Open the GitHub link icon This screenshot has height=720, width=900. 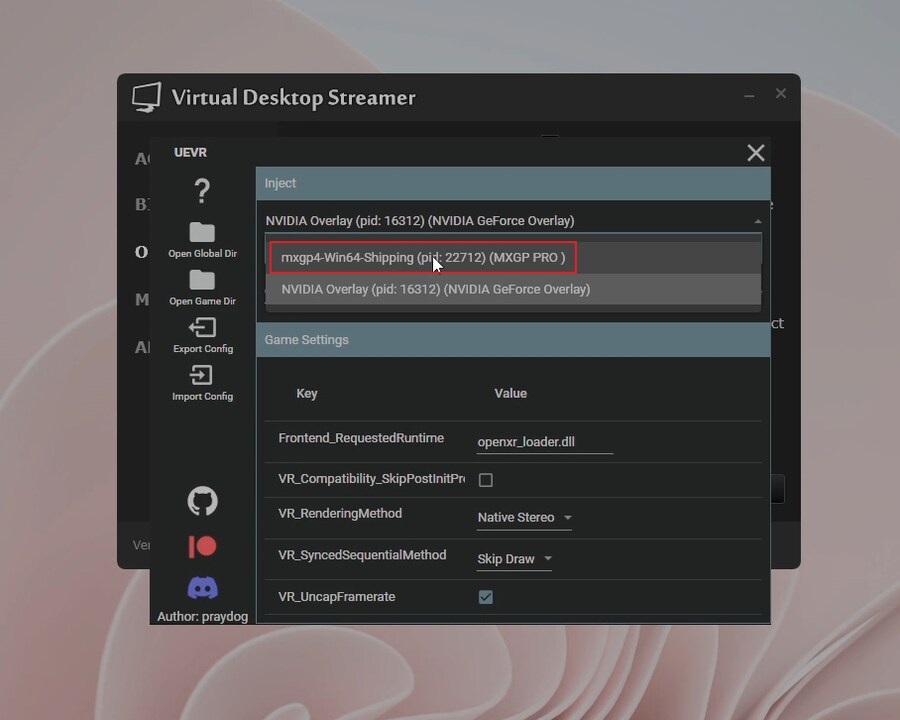tap(203, 501)
